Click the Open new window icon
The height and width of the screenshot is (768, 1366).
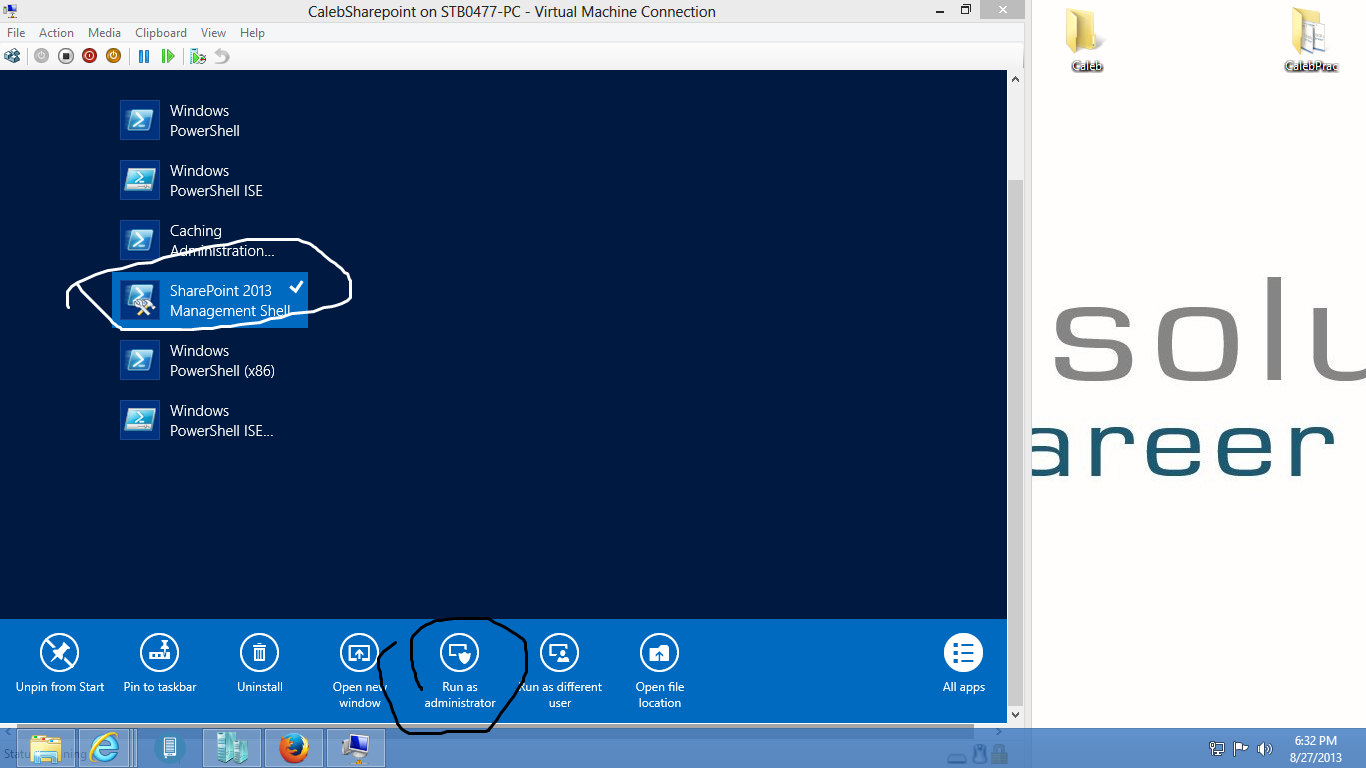pyautogui.click(x=359, y=653)
